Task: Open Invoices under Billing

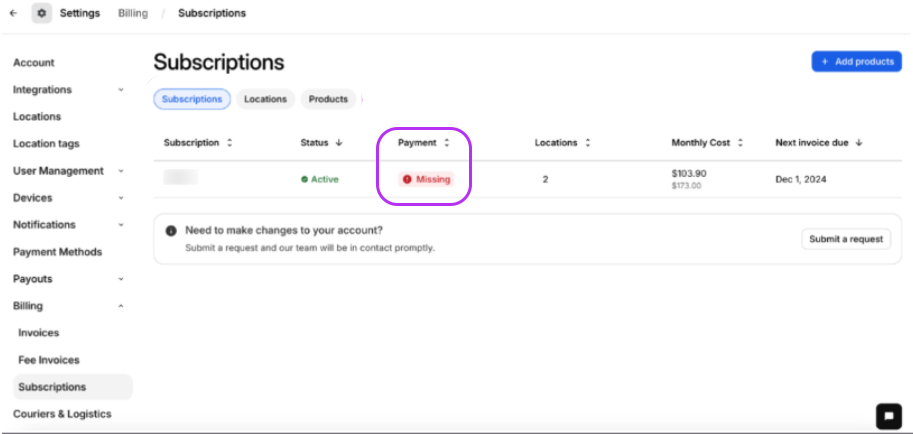Action: point(39,333)
